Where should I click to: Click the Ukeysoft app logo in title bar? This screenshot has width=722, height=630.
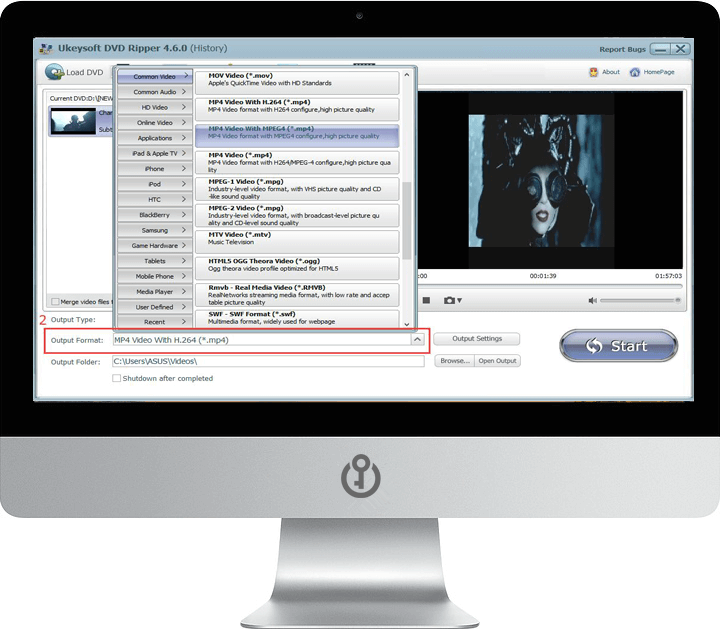[46, 48]
